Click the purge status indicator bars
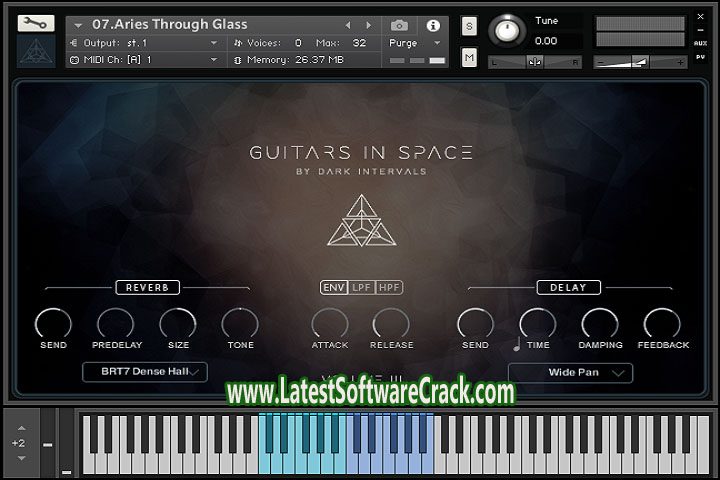The width and height of the screenshot is (720, 480). pyautogui.click(x=417, y=60)
